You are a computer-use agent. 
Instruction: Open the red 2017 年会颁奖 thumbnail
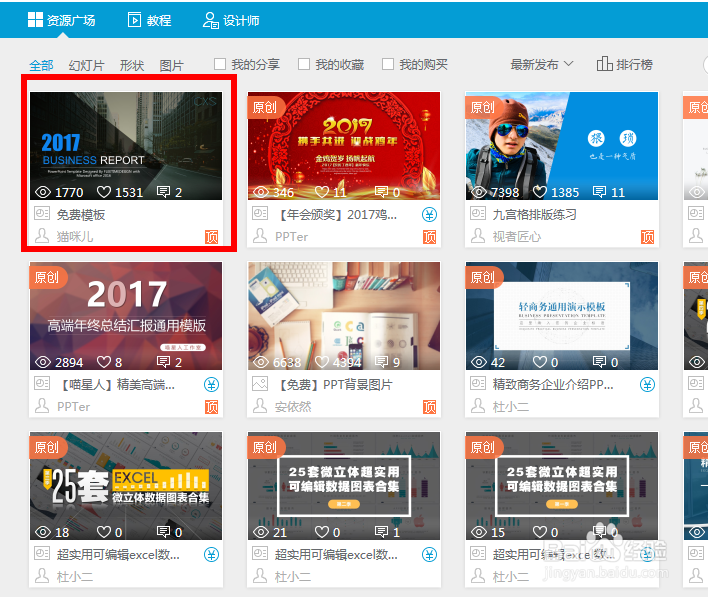[x=344, y=146]
